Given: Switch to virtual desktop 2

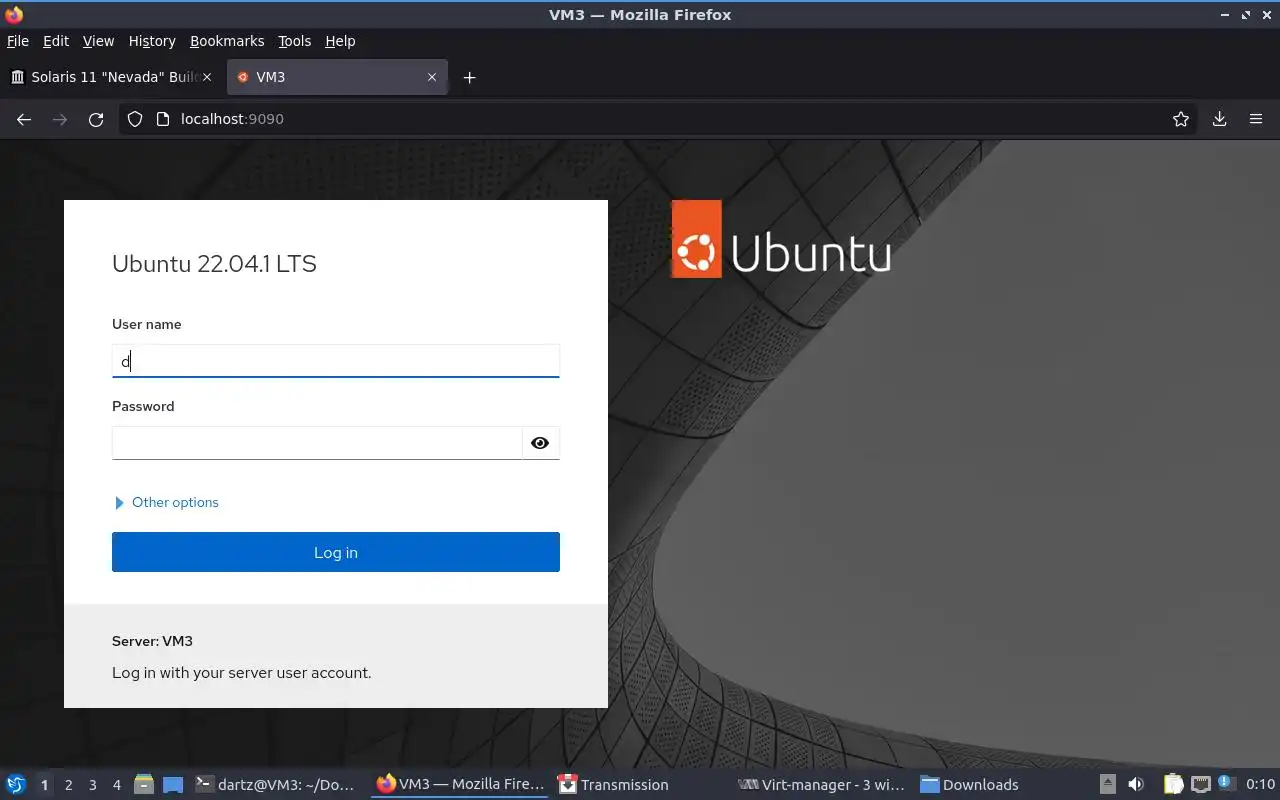Looking at the screenshot, I should point(68,785).
